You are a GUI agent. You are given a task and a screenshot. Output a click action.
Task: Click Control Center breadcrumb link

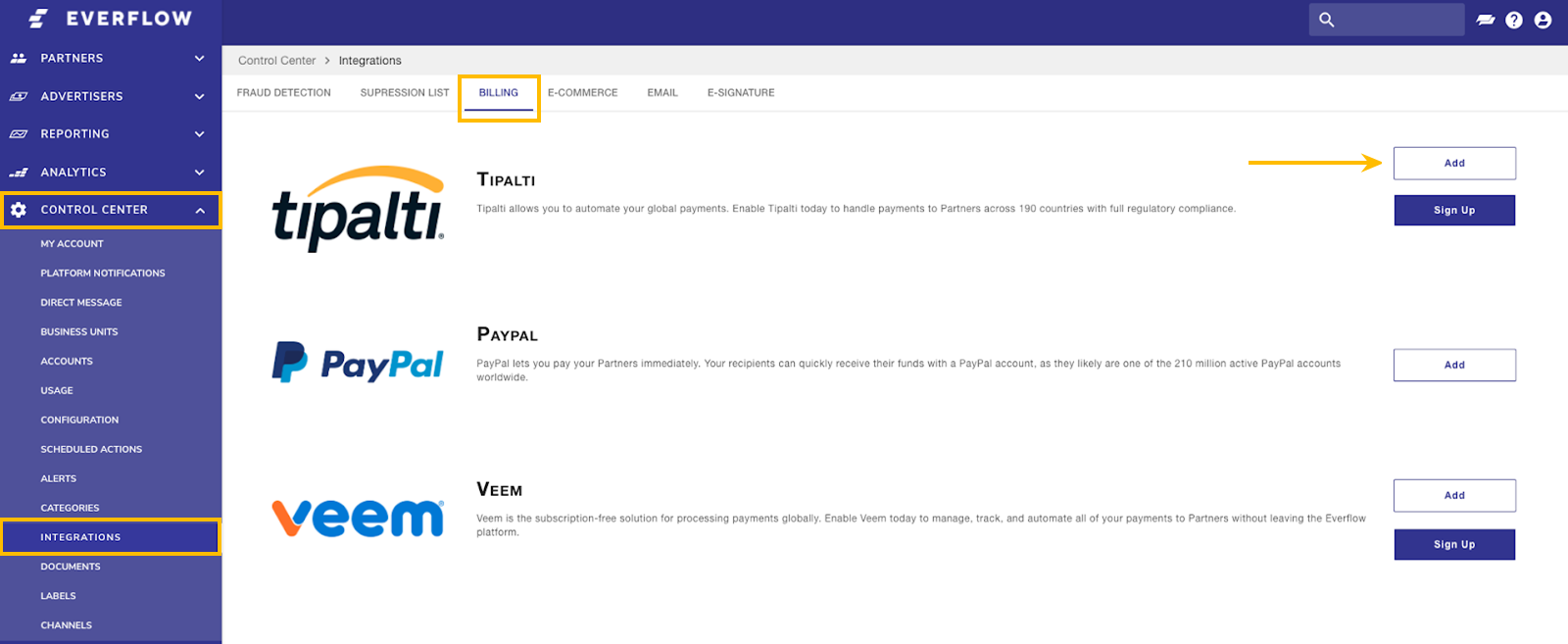277,61
